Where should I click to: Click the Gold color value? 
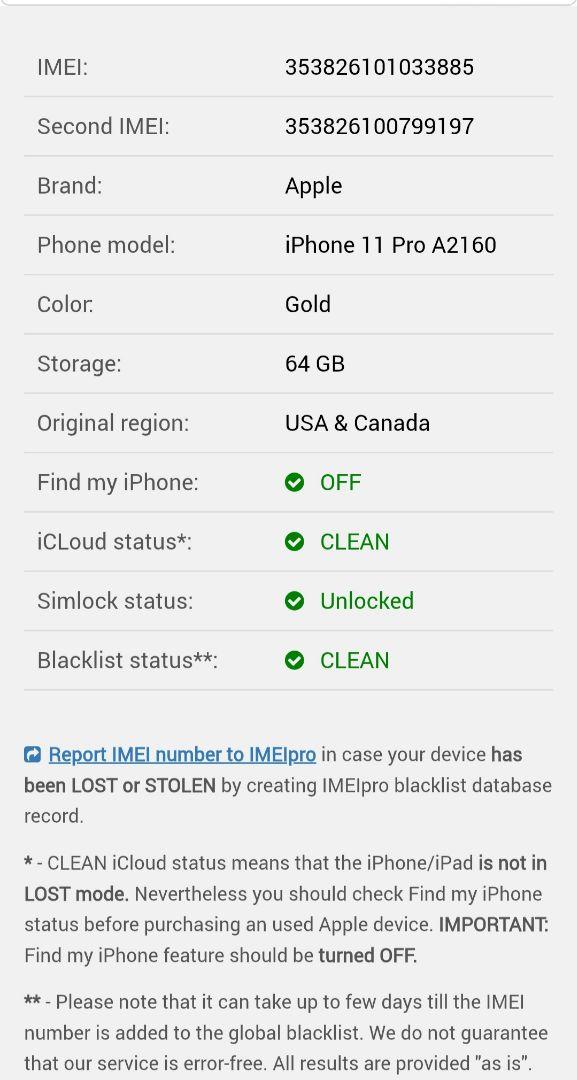click(x=308, y=304)
